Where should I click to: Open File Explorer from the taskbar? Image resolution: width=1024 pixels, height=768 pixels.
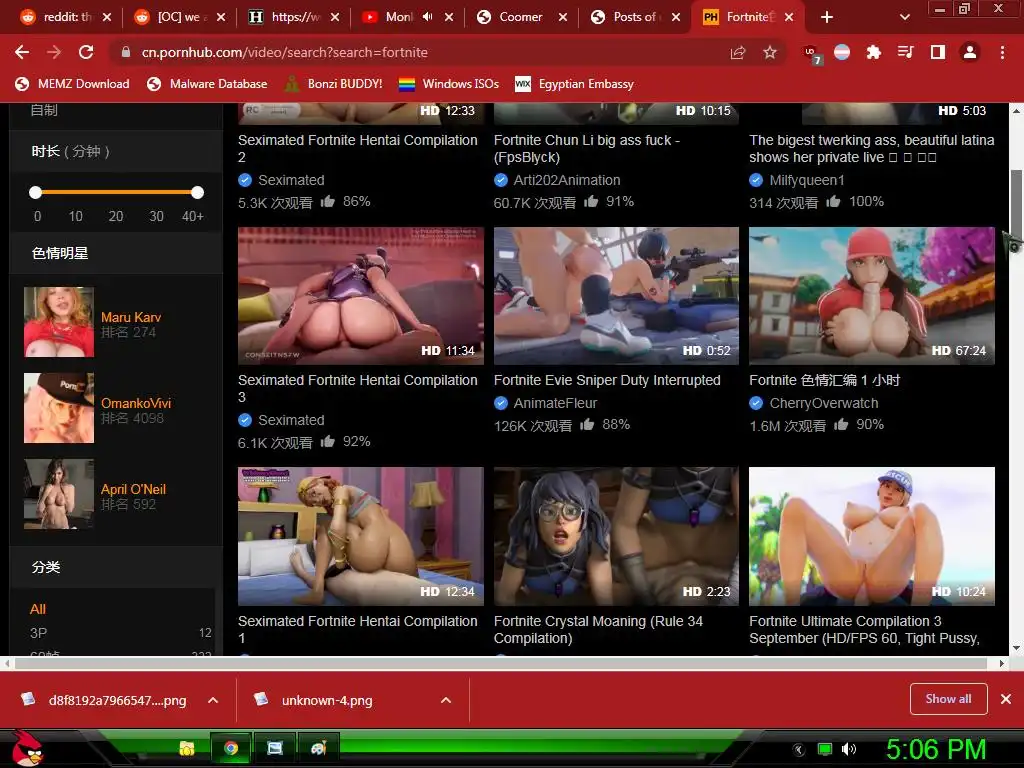pyautogui.click(x=187, y=748)
